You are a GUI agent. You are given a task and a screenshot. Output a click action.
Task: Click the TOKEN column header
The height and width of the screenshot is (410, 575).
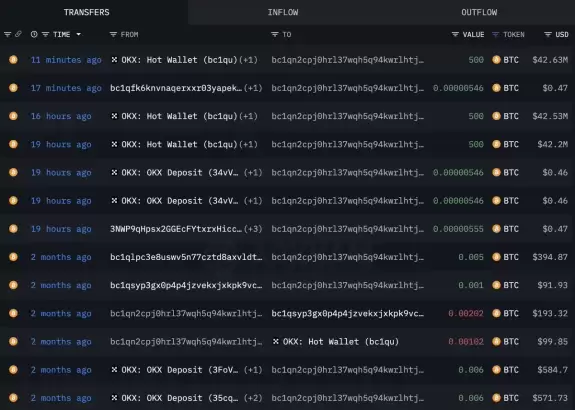(x=513, y=34)
